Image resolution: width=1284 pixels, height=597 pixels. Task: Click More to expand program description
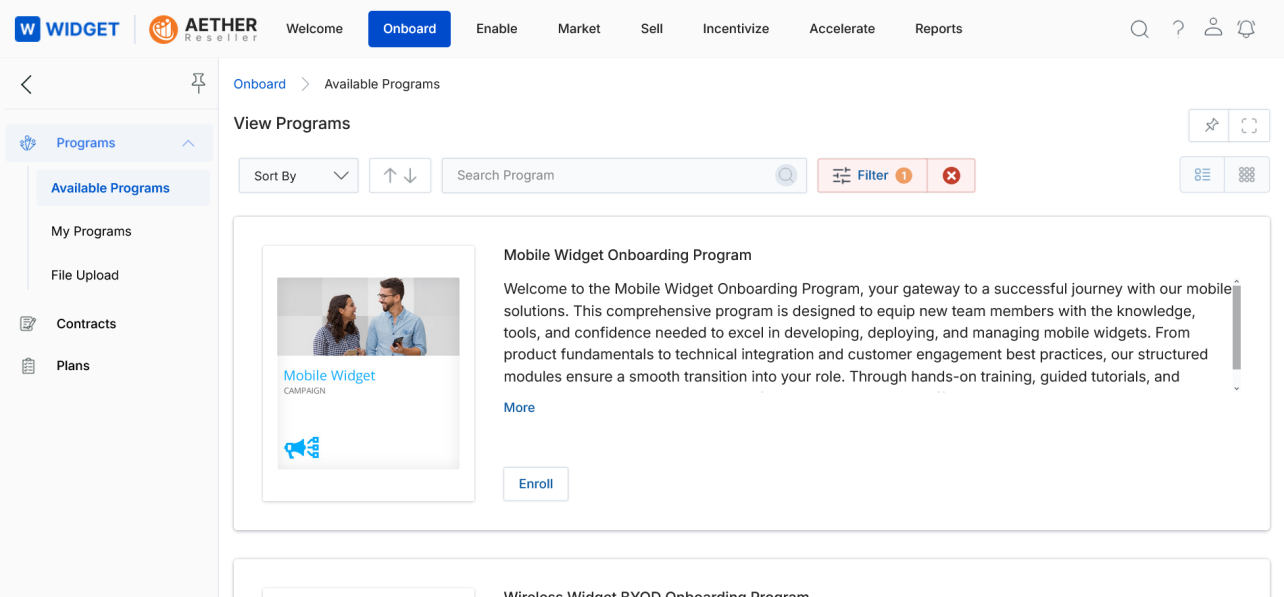519,407
